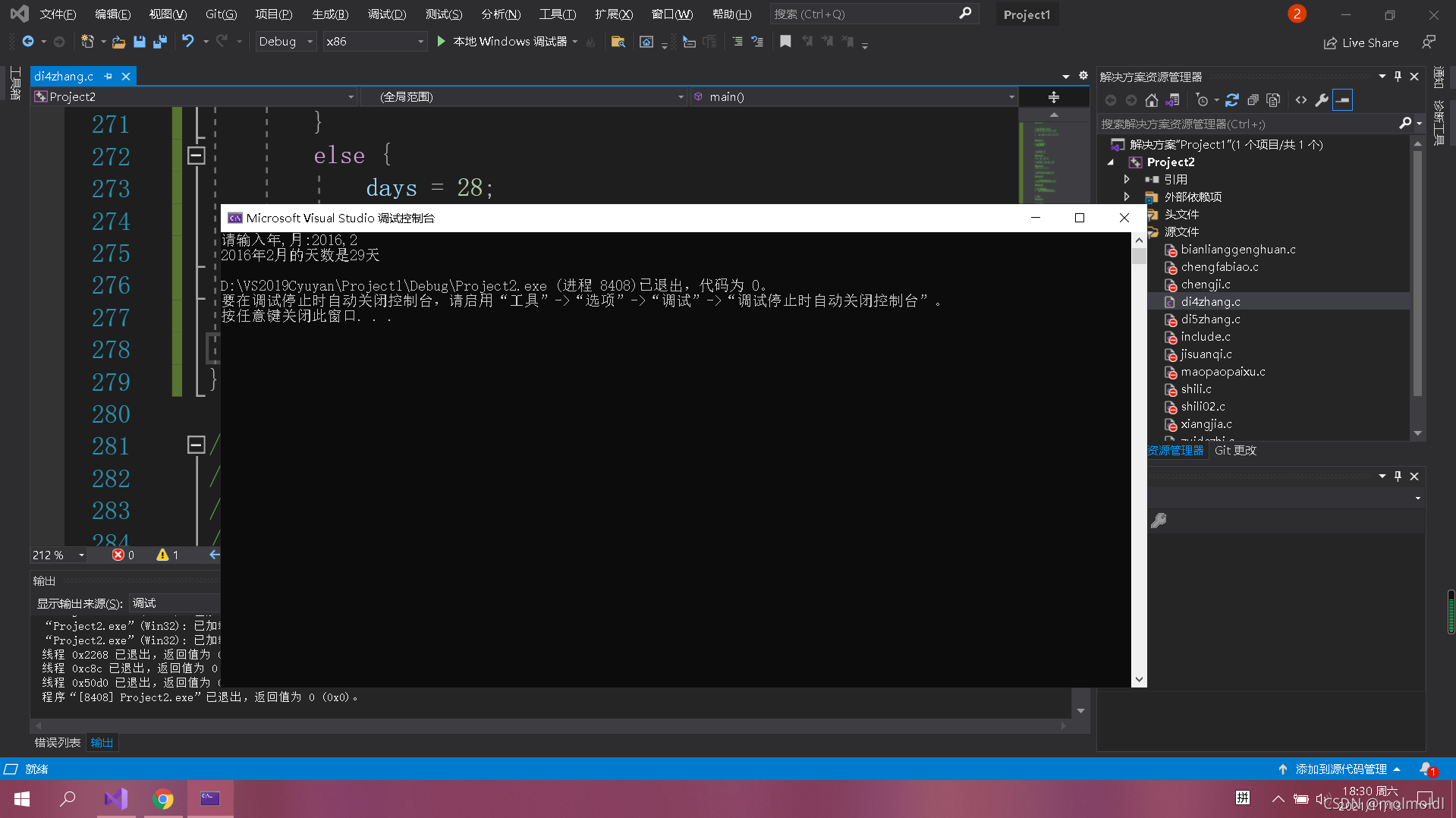Image resolution: width=1456 pixels, height=818 pixels.
Task: Click the navigate backward arrow in main toolbar
Action: (x=28, y=42)
